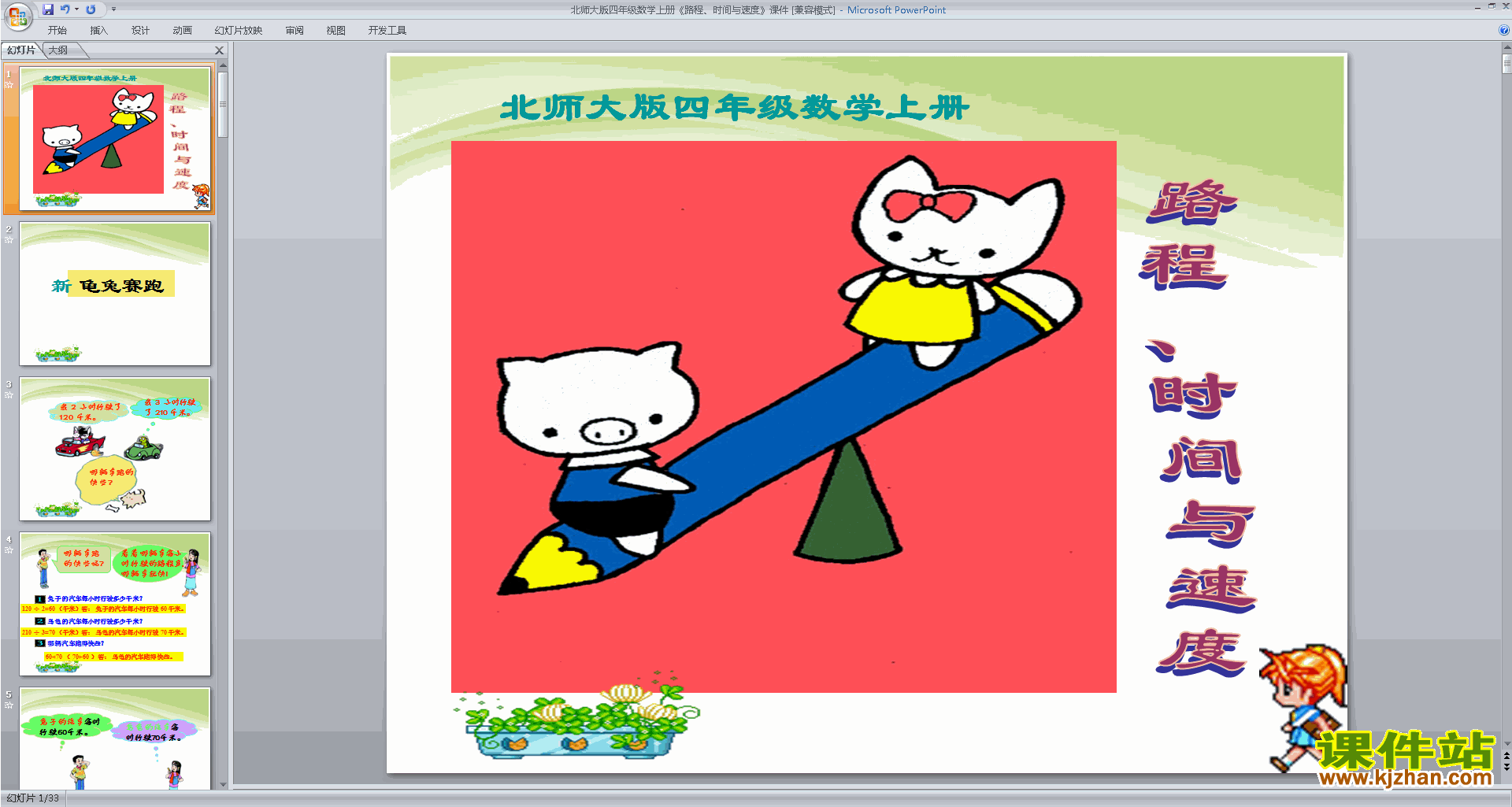Select slide 3 thumbnail with cars

pos(115,449)
